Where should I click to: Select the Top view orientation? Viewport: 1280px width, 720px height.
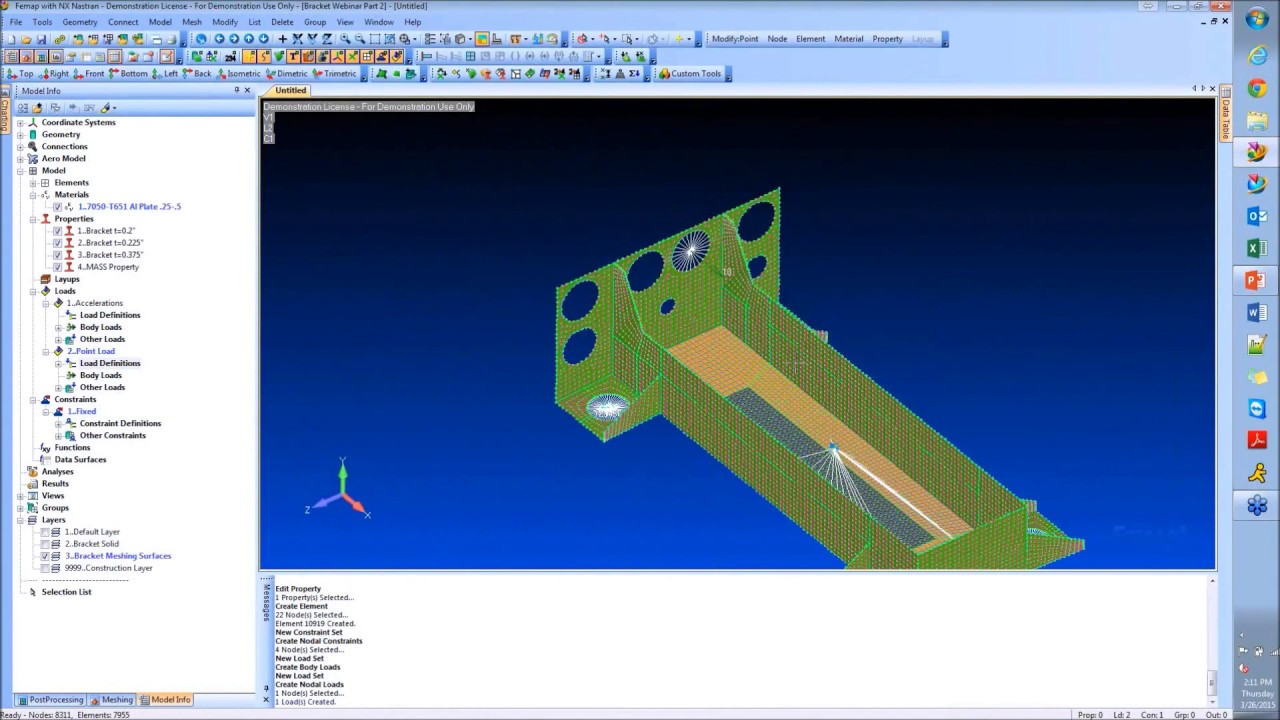point(20,73)
